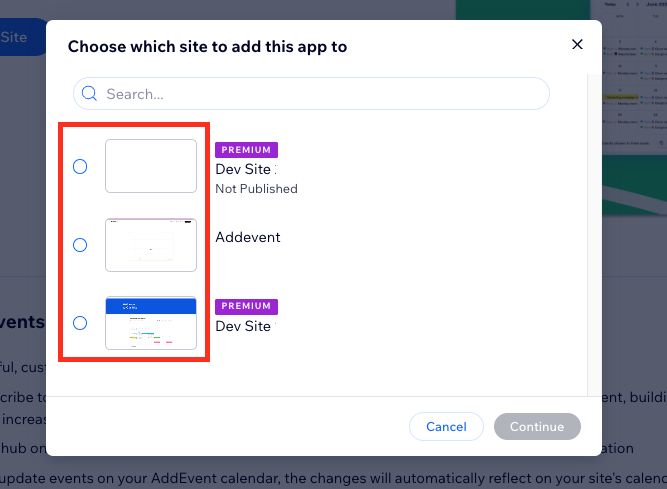The height and width of the screenshot is (489, 667).
Task: Click the bottom Dev Site name label
Action: [x=246, y=326]
